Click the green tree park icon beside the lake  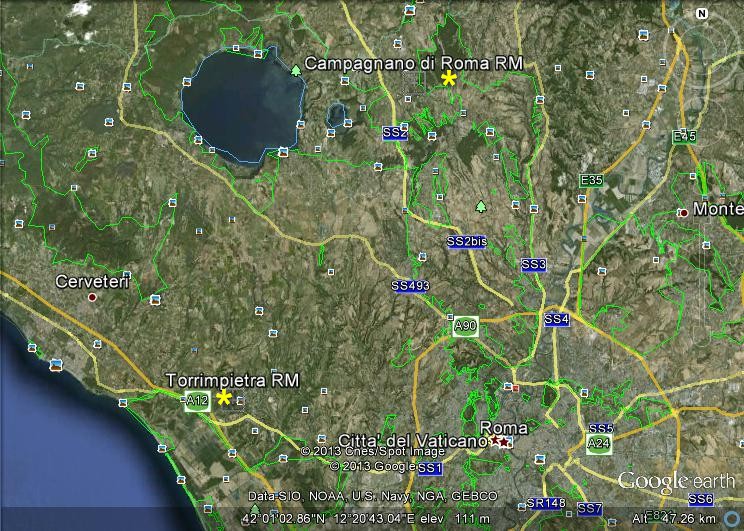pos(296,70)
